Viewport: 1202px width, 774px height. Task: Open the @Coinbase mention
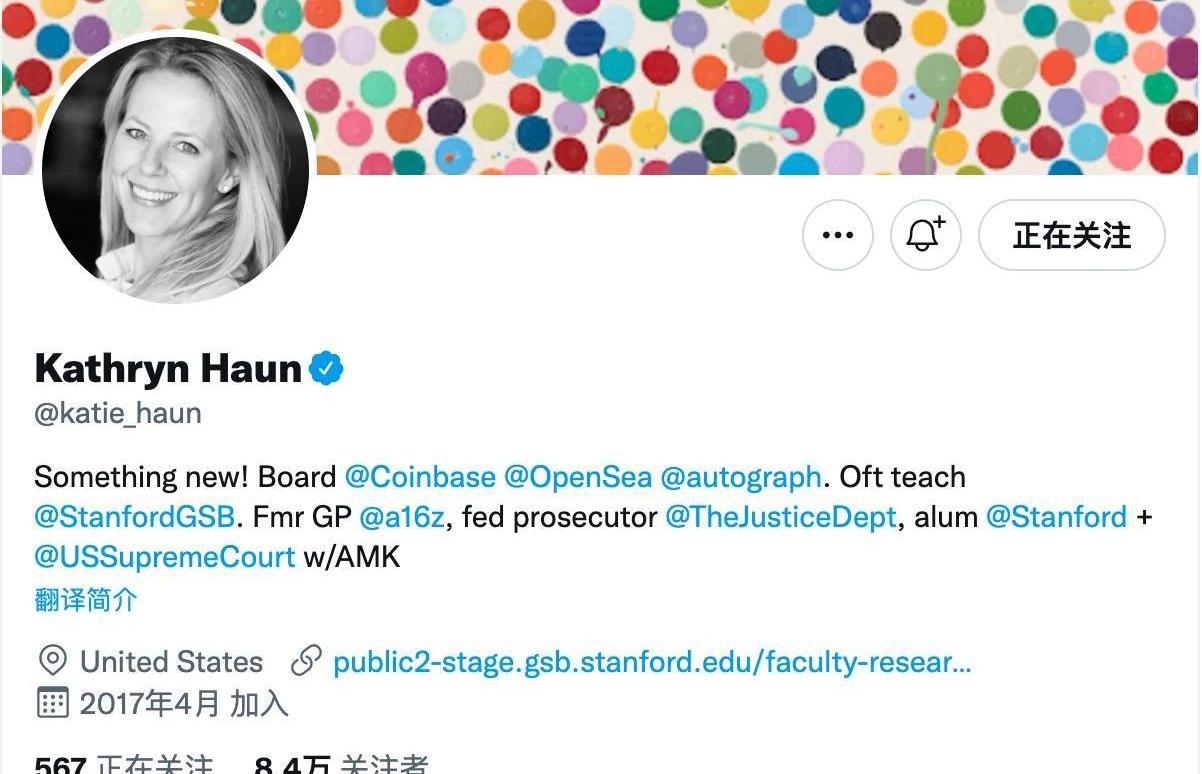coord(420,477)
